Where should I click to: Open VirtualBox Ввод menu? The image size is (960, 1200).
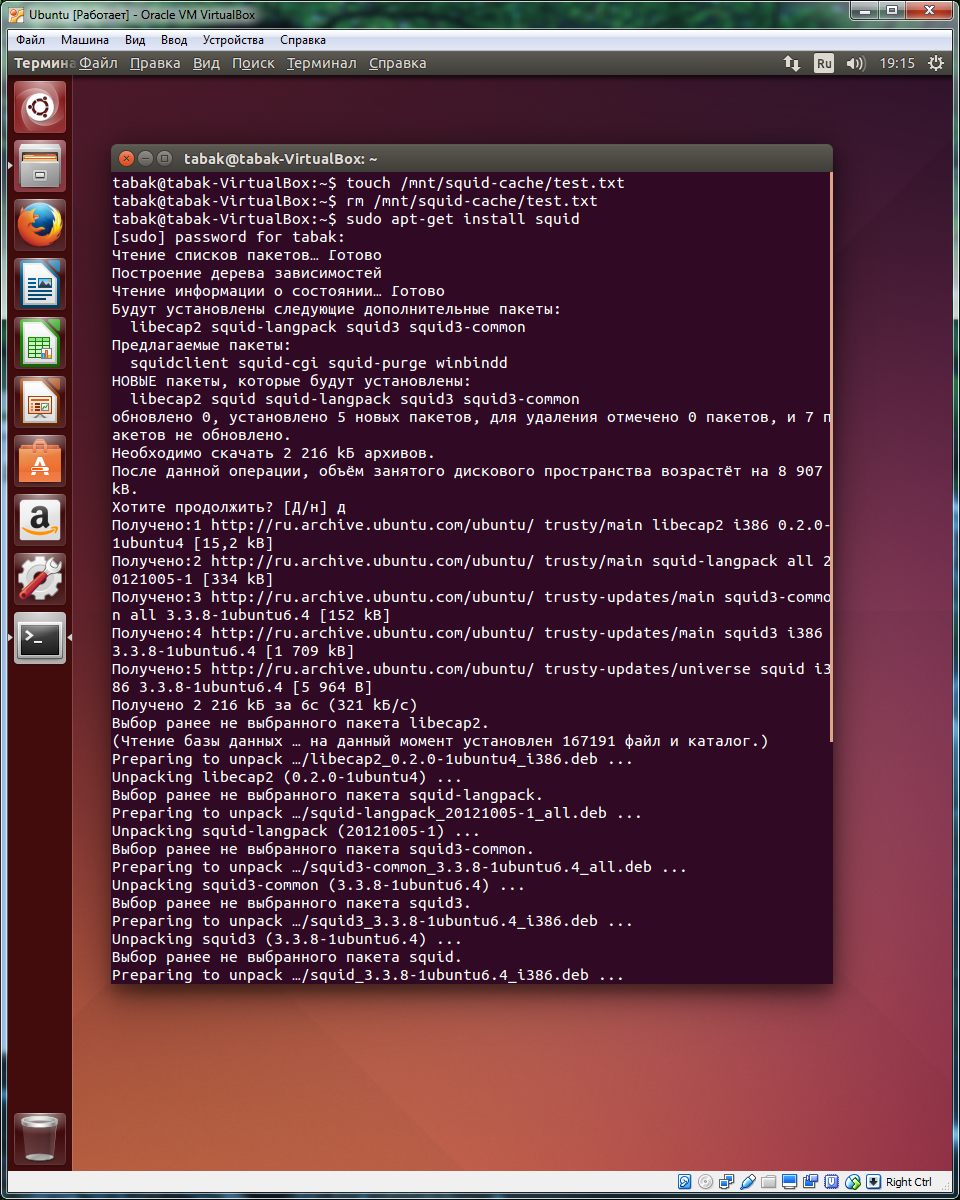[174, 40]
